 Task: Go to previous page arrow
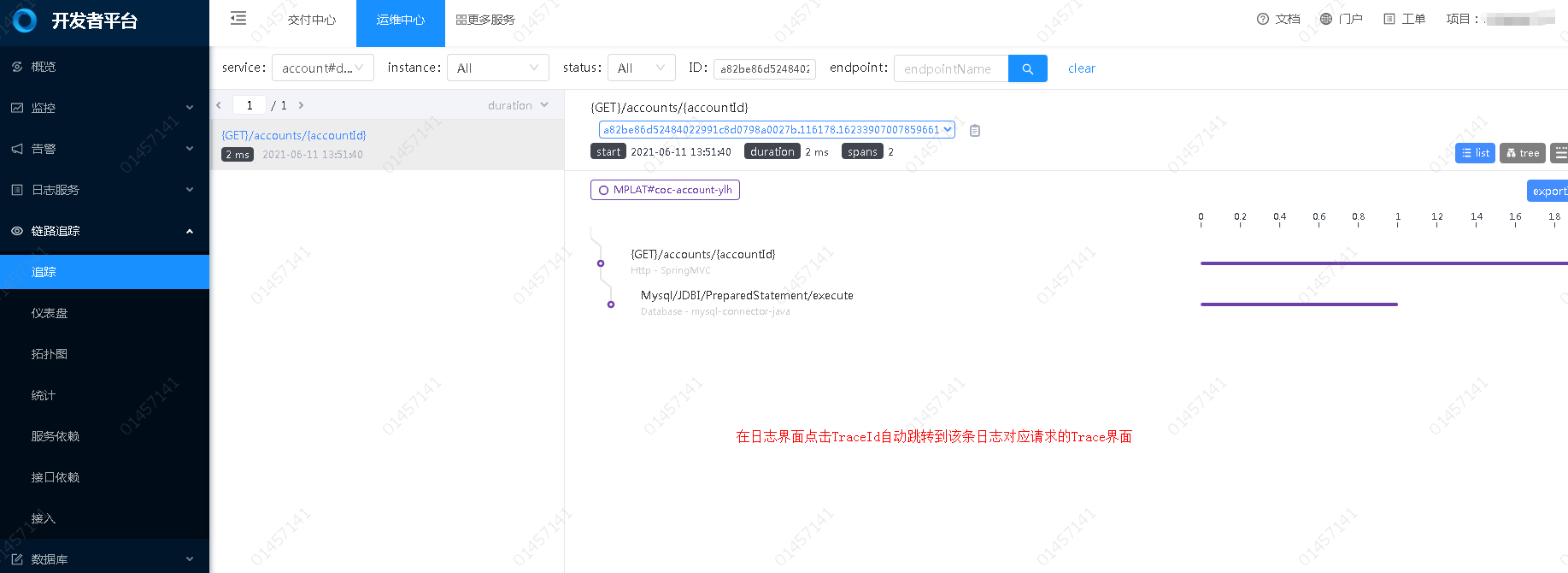coord(219,105)
